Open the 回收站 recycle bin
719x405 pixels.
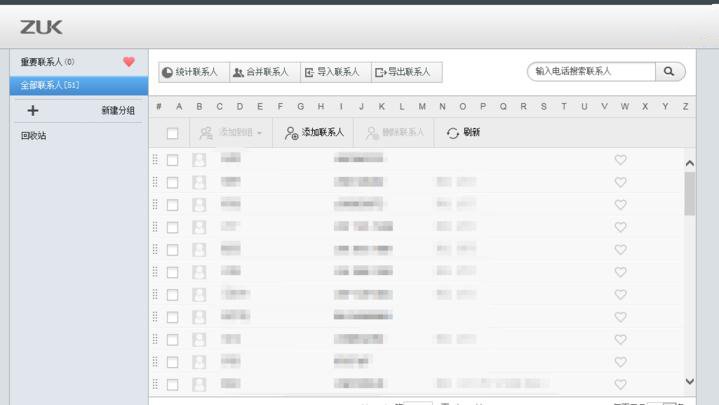coord(33,136)
